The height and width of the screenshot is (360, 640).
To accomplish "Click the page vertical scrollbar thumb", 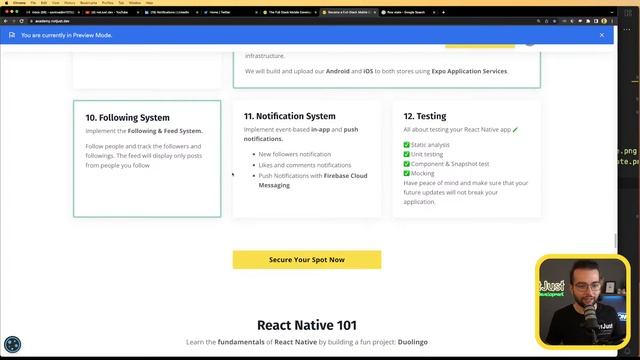I will click(x=615, y=240).
